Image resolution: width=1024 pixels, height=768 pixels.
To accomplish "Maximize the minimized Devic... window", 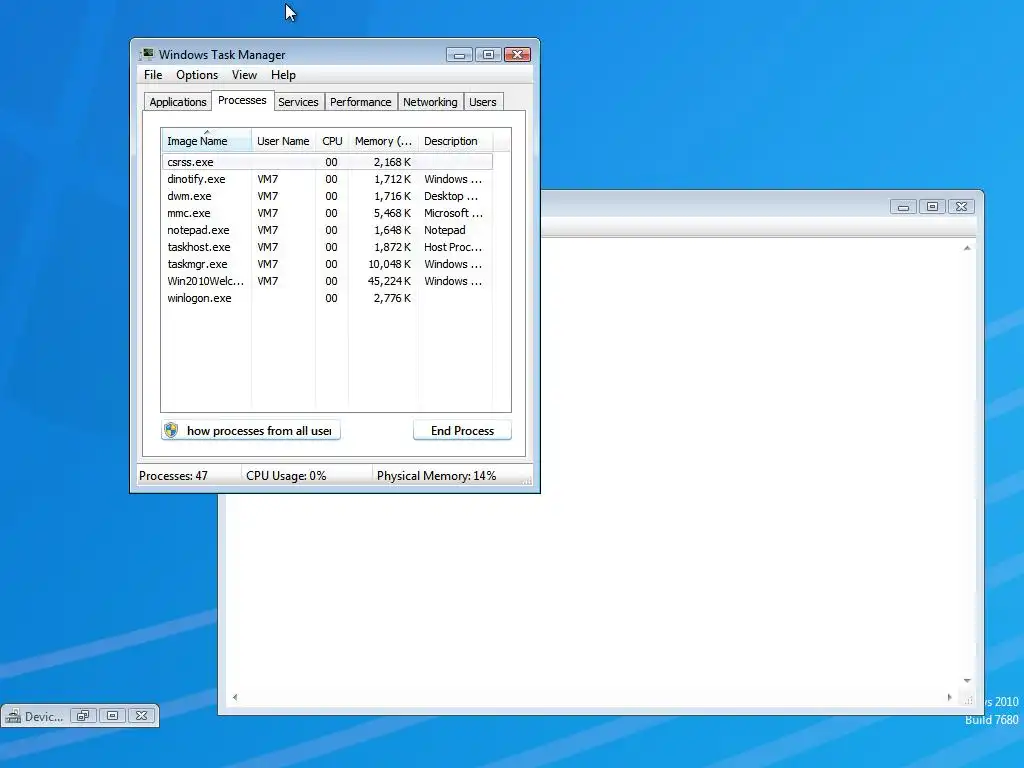I will [112, 716].
